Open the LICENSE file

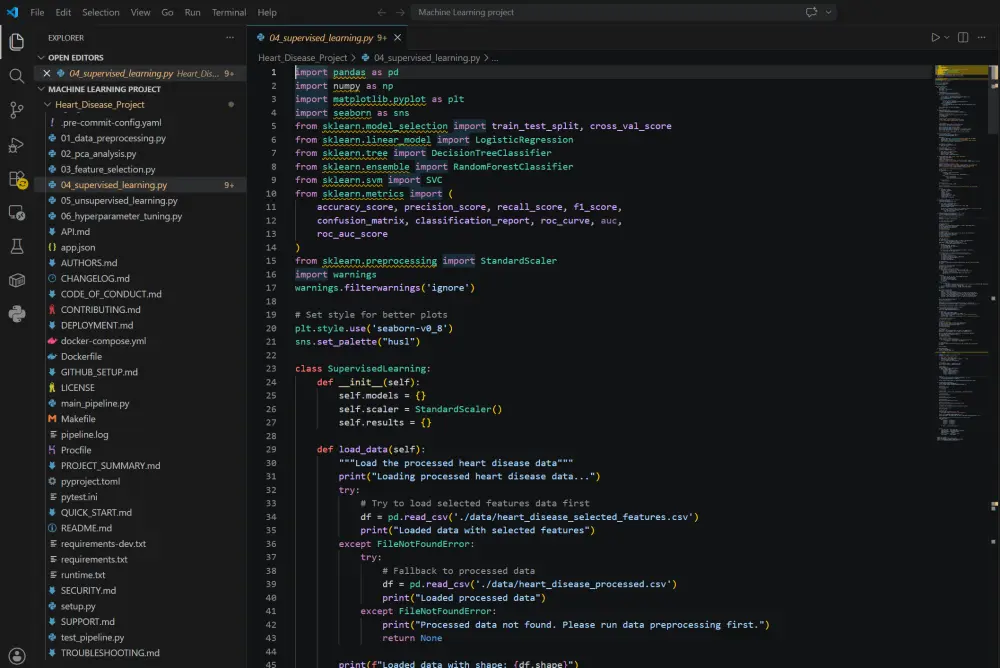(x=77, y=387)
